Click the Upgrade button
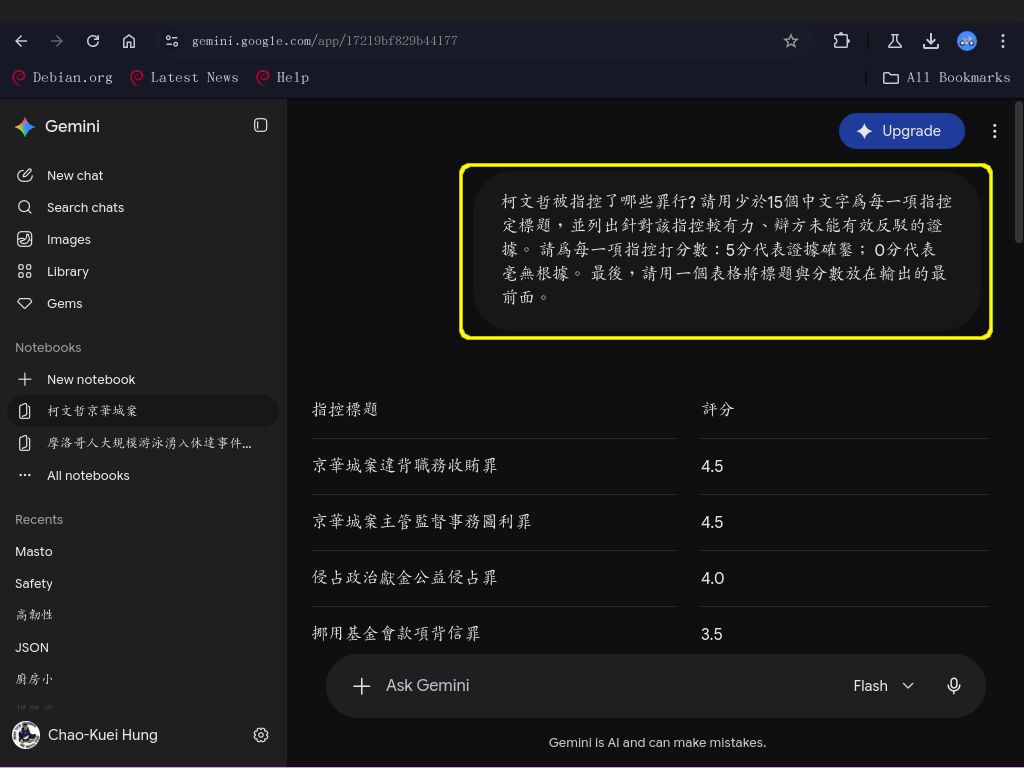Viewport: 1024px width, 768px height. pos(901,131)
